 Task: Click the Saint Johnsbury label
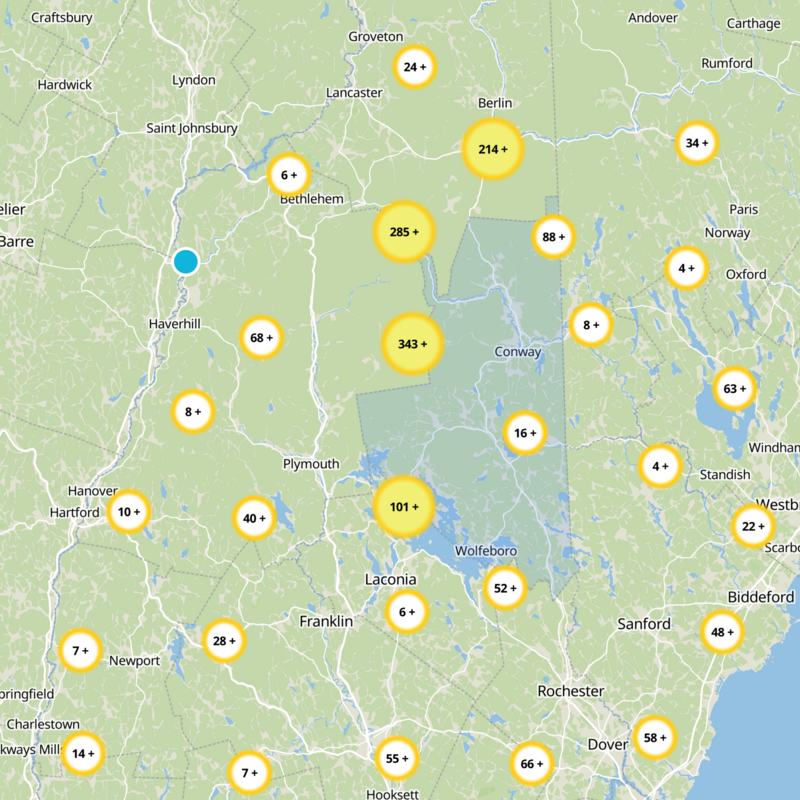point(192,128)
